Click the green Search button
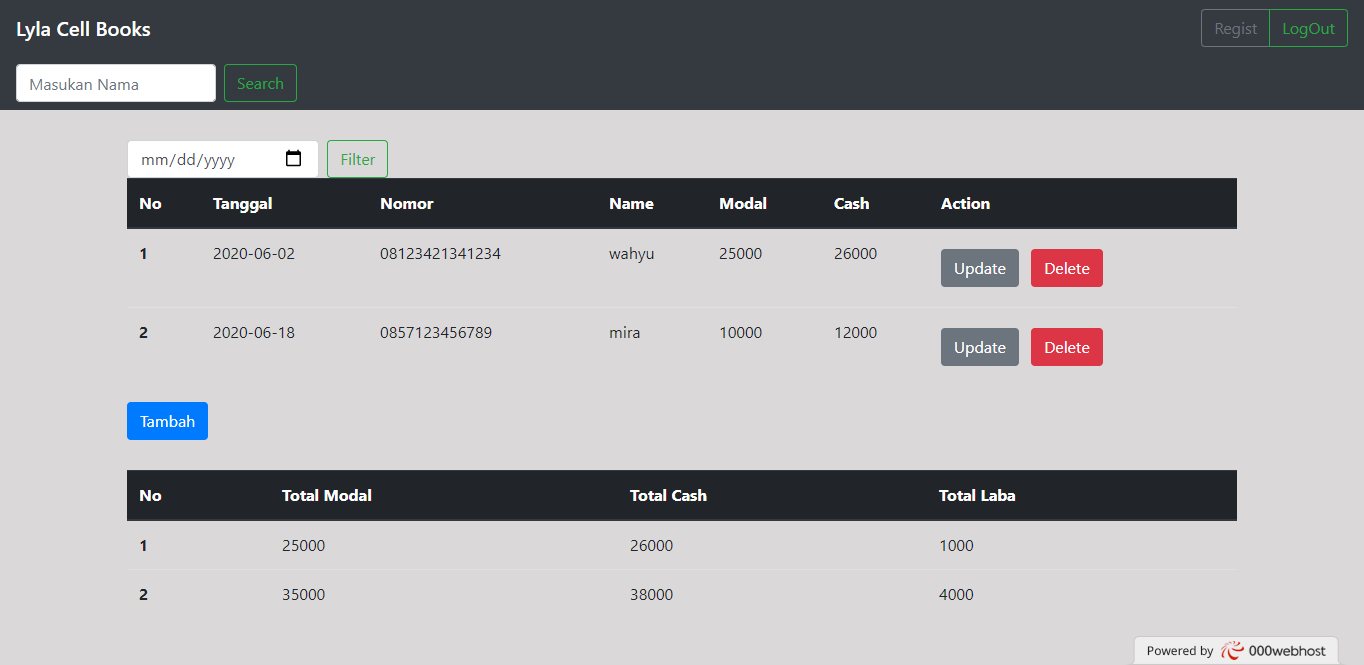 (x=260, y=83)
